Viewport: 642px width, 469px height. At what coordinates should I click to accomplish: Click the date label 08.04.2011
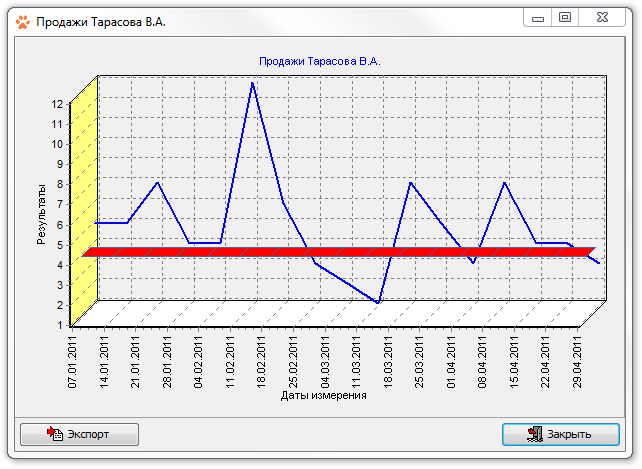483,362
